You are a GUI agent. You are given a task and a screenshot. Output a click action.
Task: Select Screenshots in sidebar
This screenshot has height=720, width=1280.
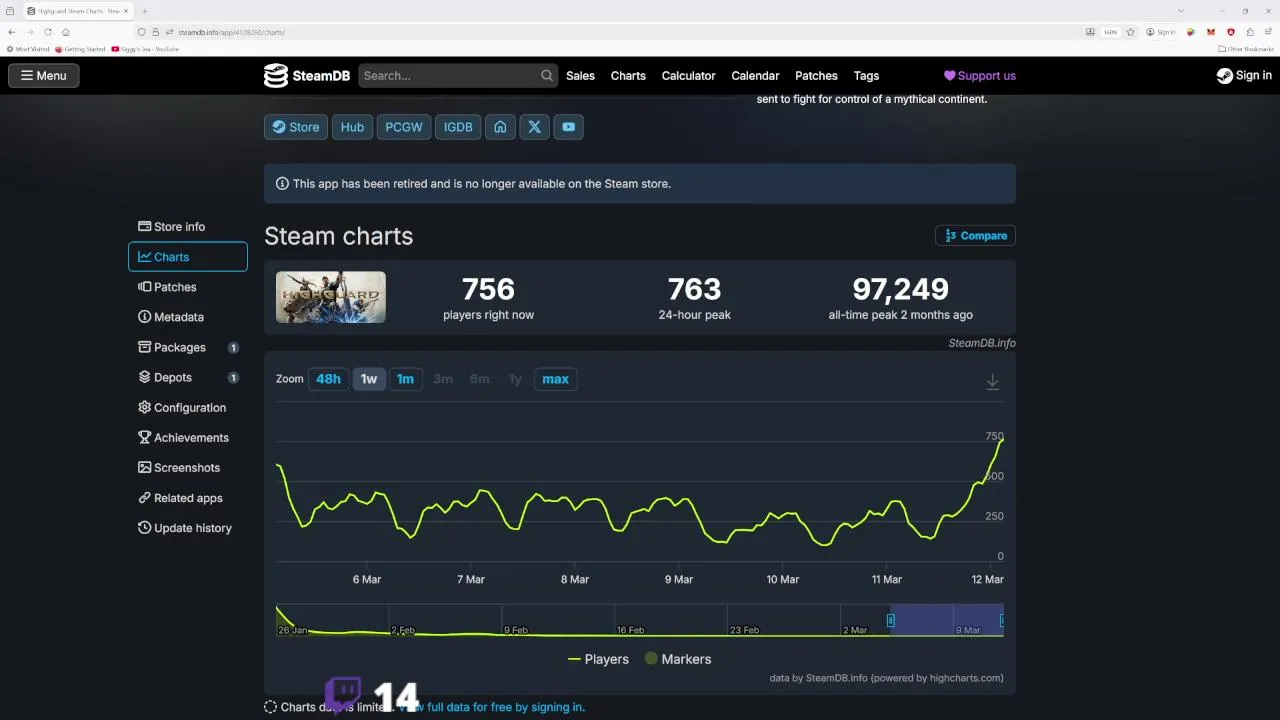(188, 467)
